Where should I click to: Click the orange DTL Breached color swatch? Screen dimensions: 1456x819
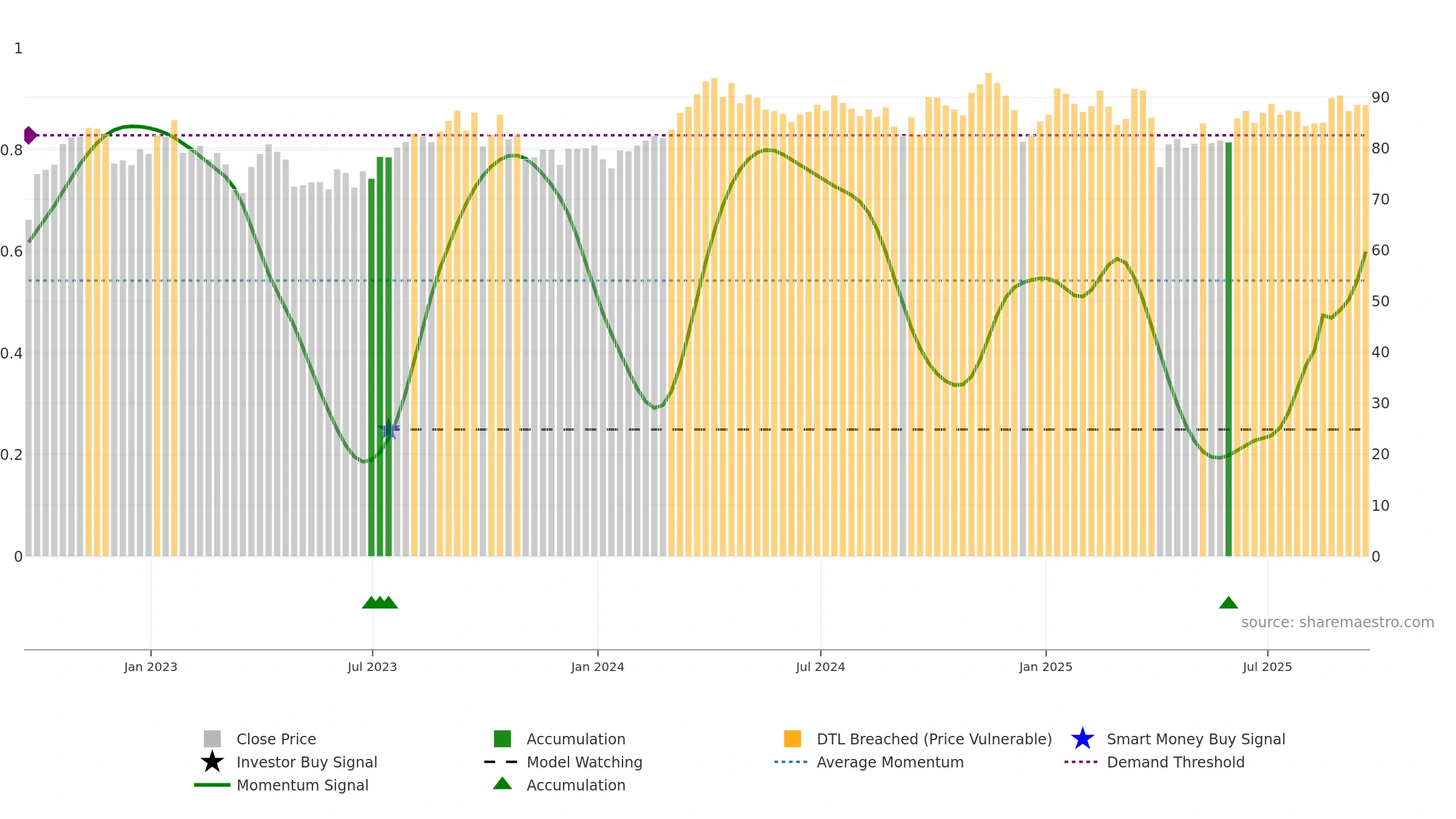coord(792,739)
